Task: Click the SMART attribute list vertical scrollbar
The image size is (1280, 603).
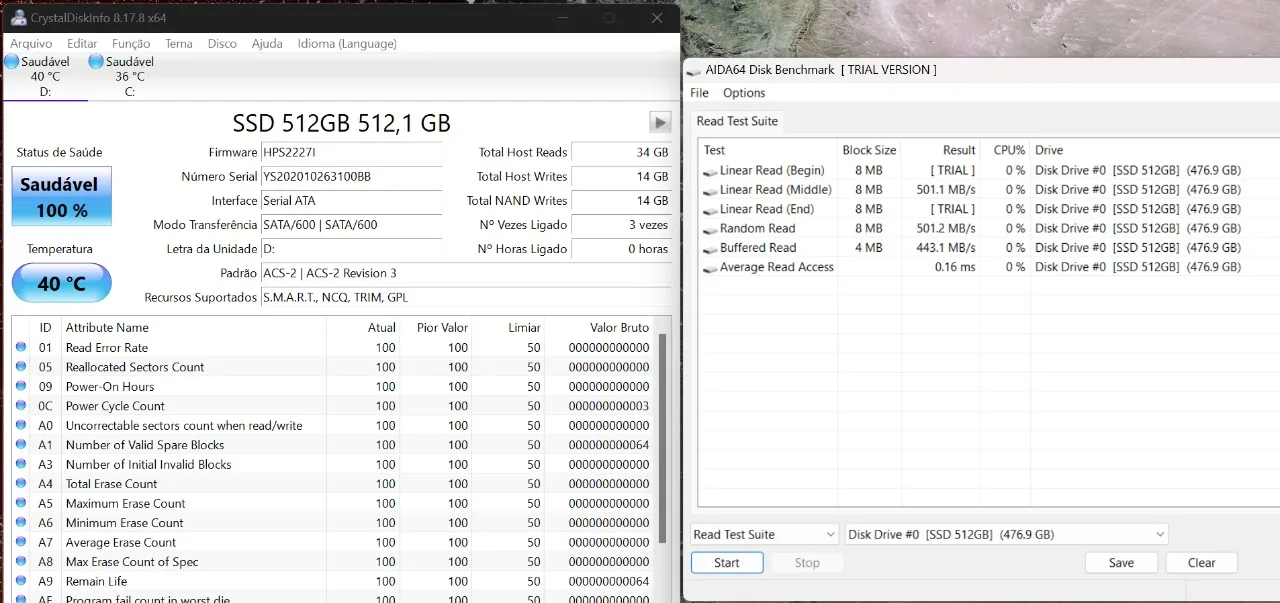Action: [660, 437]
